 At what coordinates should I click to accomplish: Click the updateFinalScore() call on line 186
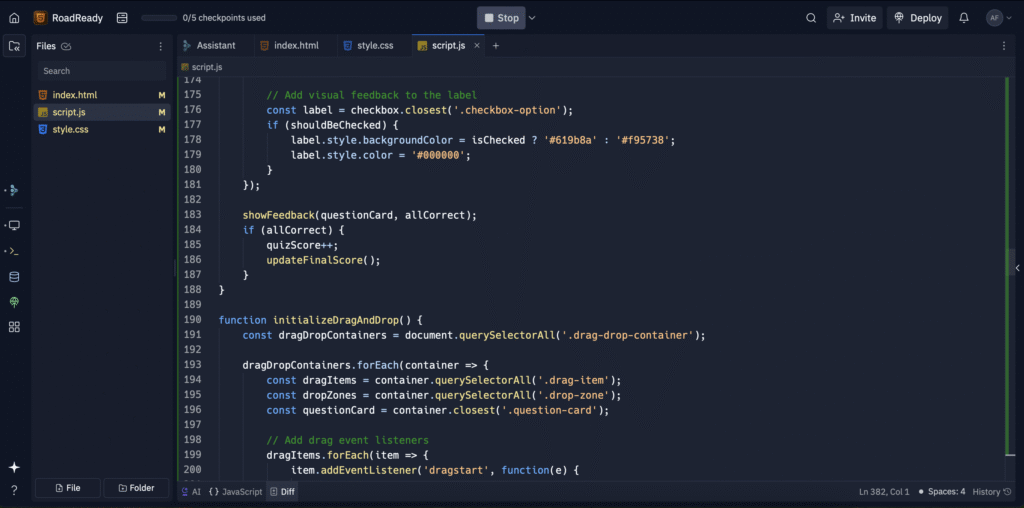coord(323,260)
